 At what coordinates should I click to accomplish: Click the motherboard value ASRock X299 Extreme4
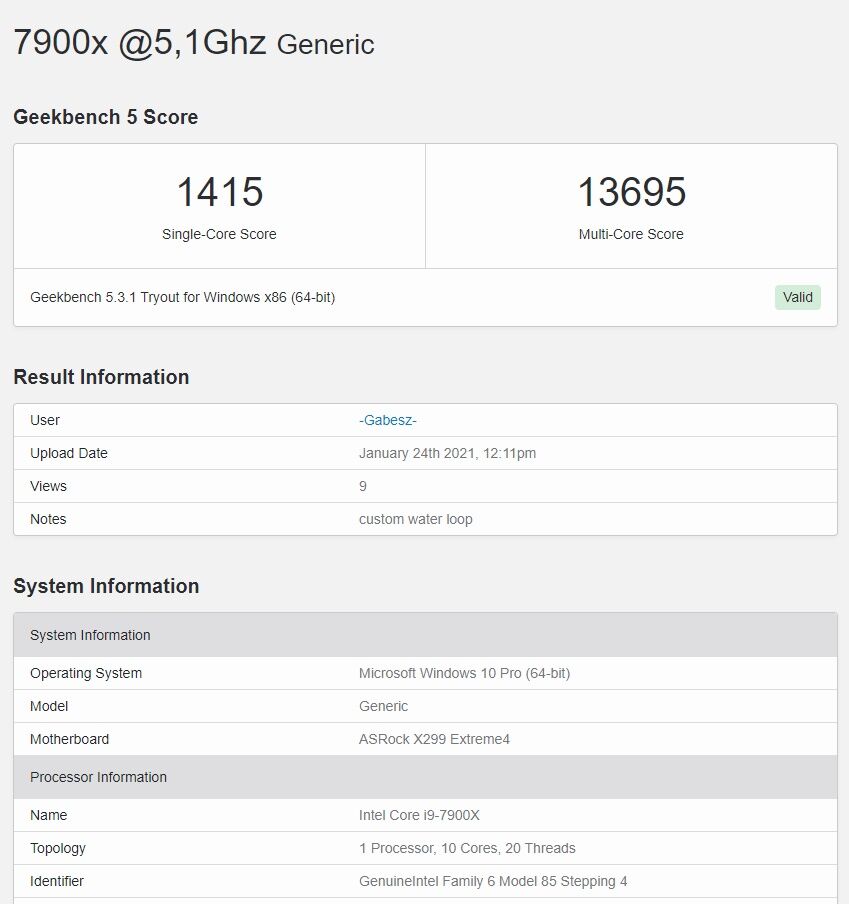(x=434, y=739)
